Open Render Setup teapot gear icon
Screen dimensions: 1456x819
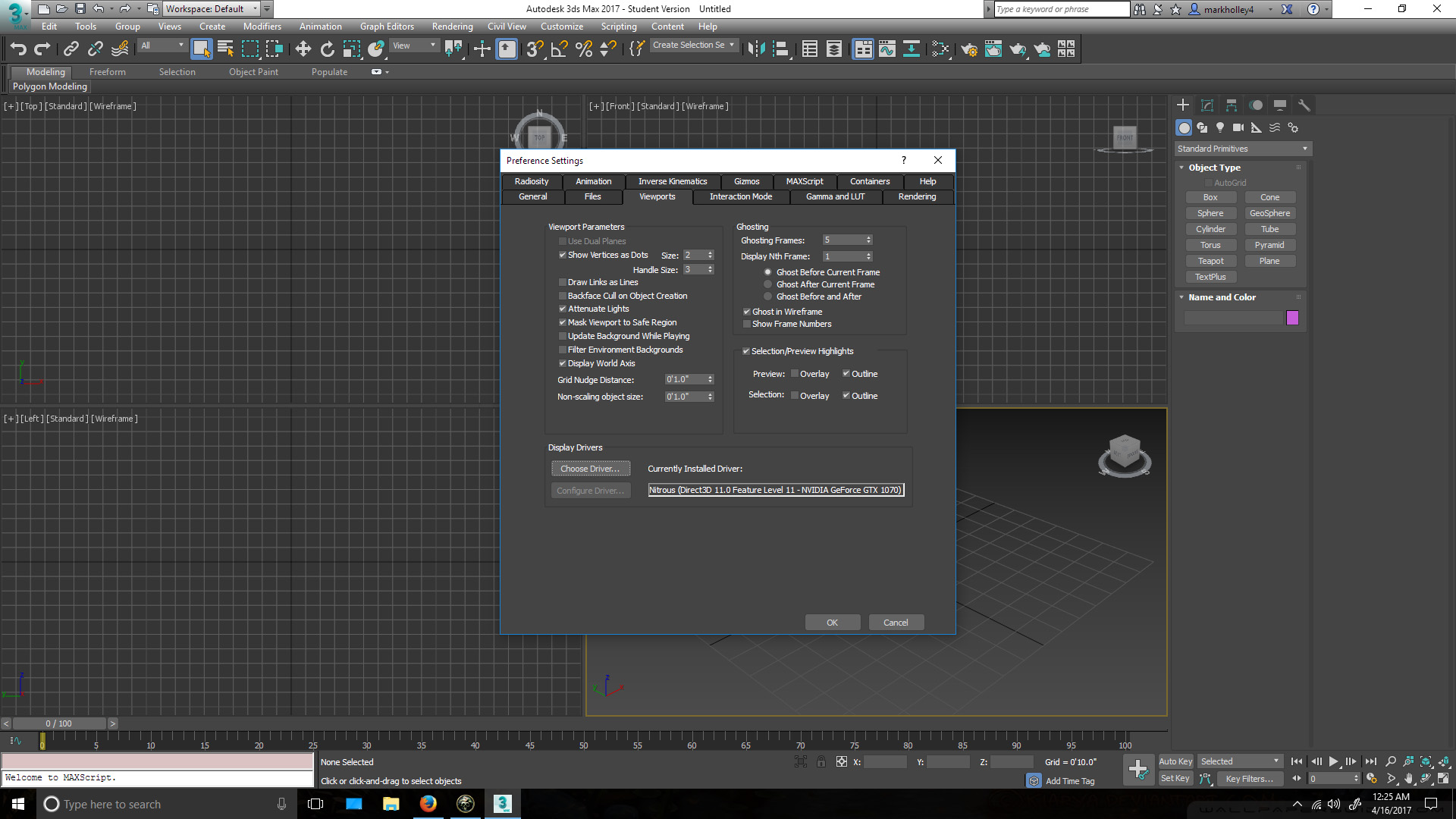tap(968, 49)
